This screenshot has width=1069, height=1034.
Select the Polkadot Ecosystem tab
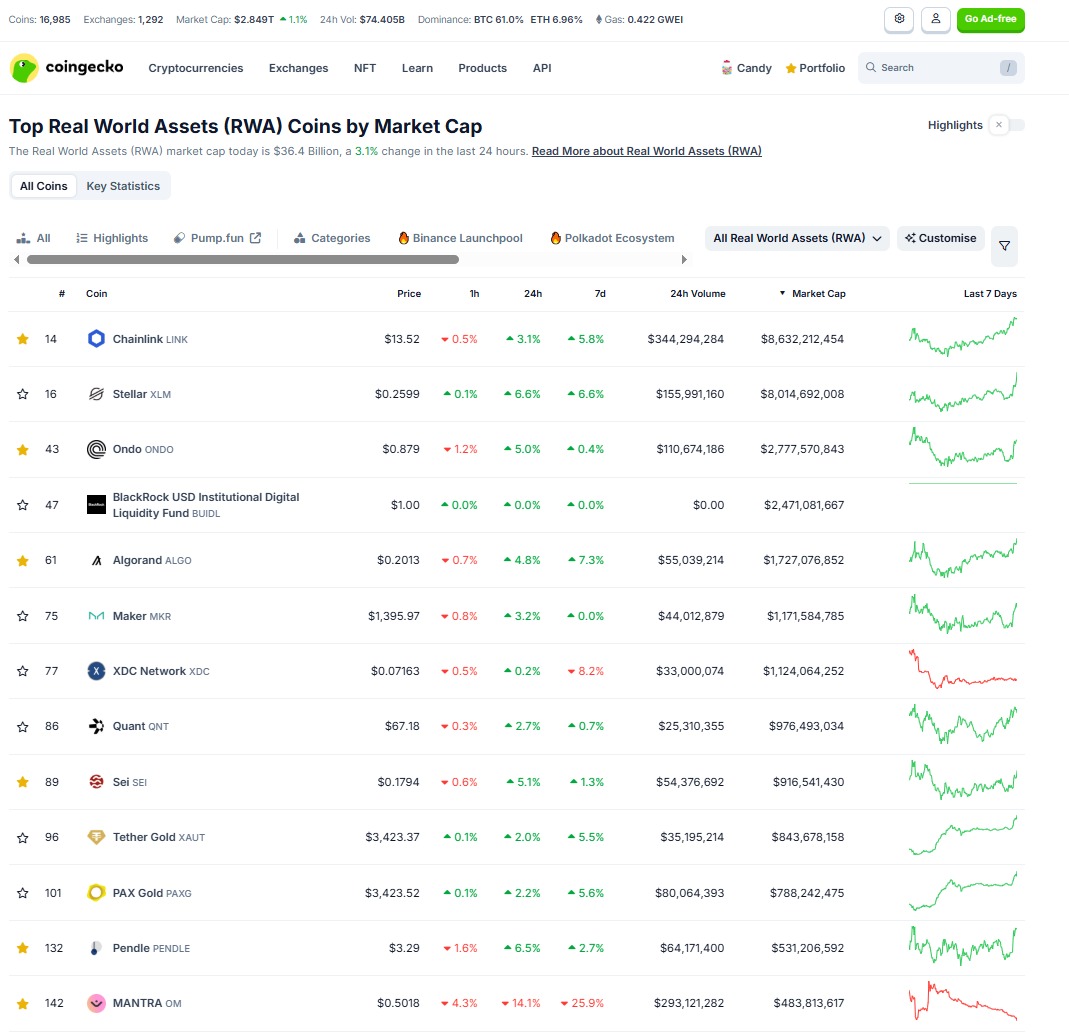(612, 238)
